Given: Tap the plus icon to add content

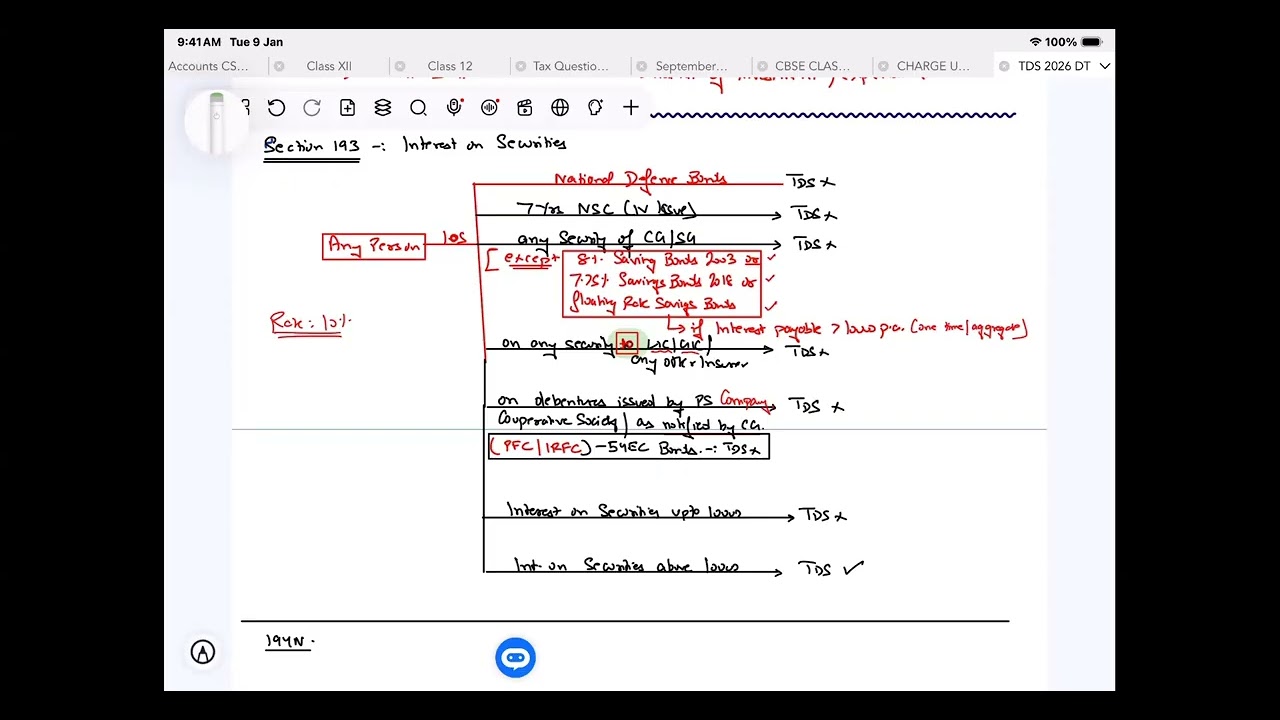Looking at the screenshot, I should point(631,108).
